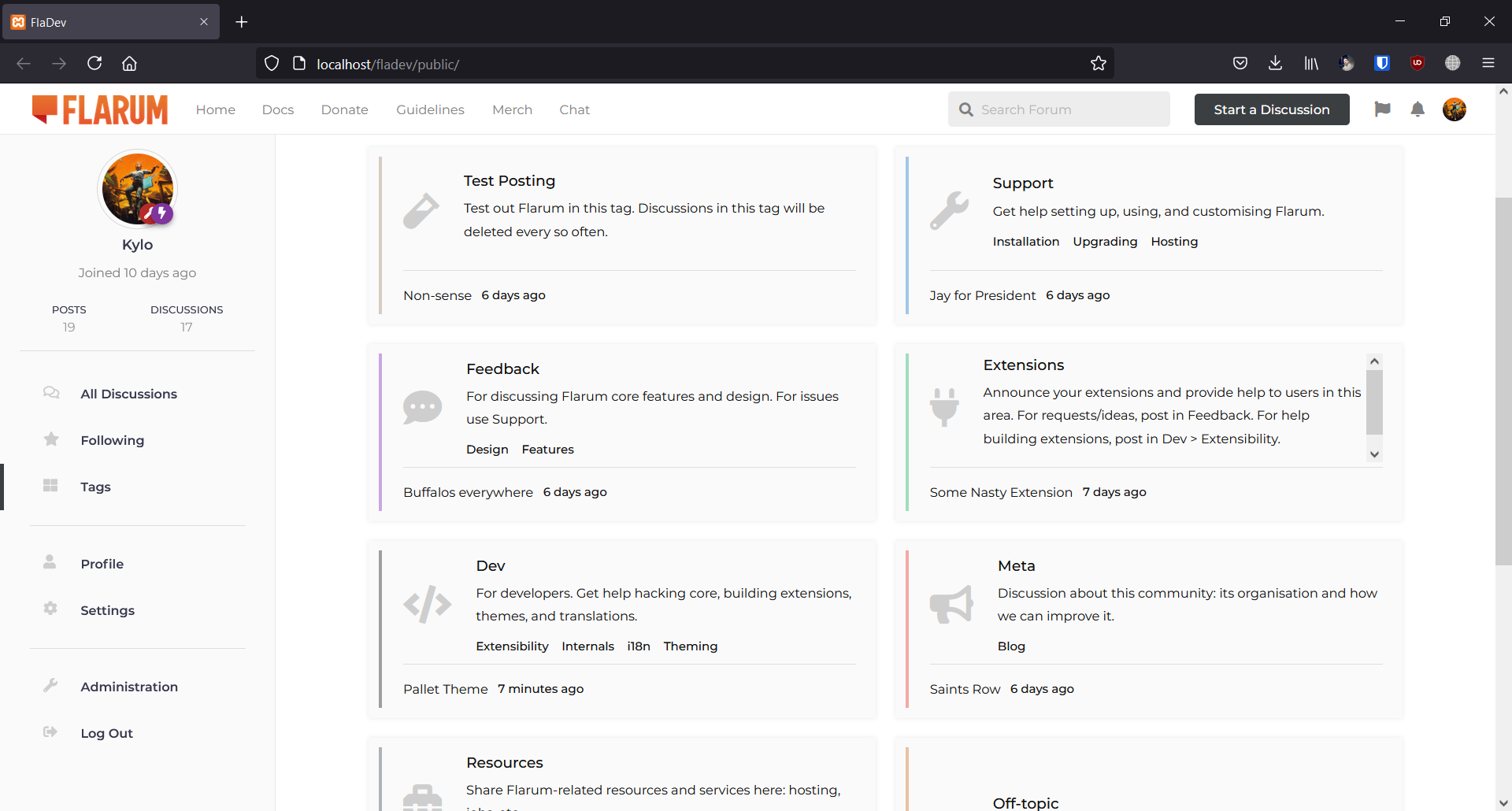Click the Test Posting tag icon
1512x811 pixels.
(421, 211)
